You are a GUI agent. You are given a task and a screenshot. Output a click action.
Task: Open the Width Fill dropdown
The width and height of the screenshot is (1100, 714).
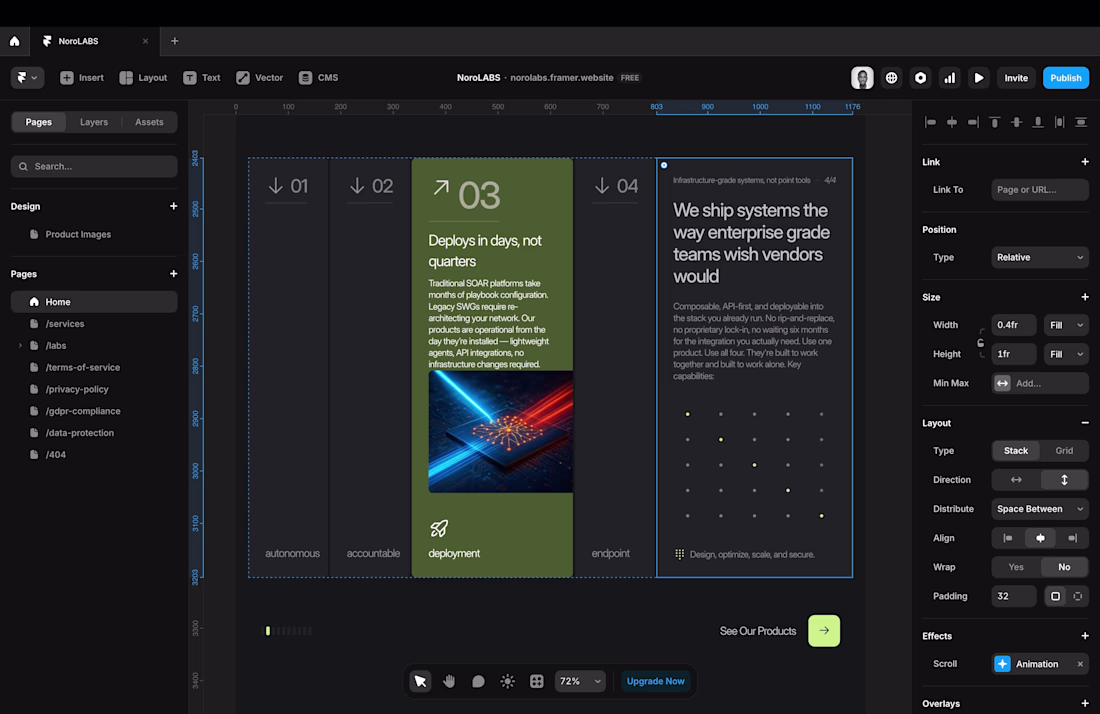(x=1066, y=325)
